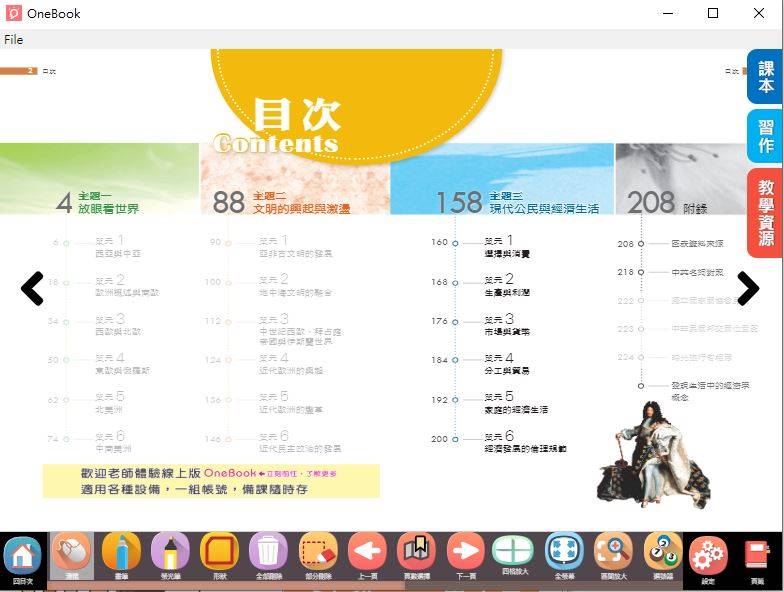Viewport: 784px width, 592px height.
Task: Open the OneBook online version banner link
Action: click(211, 481)
